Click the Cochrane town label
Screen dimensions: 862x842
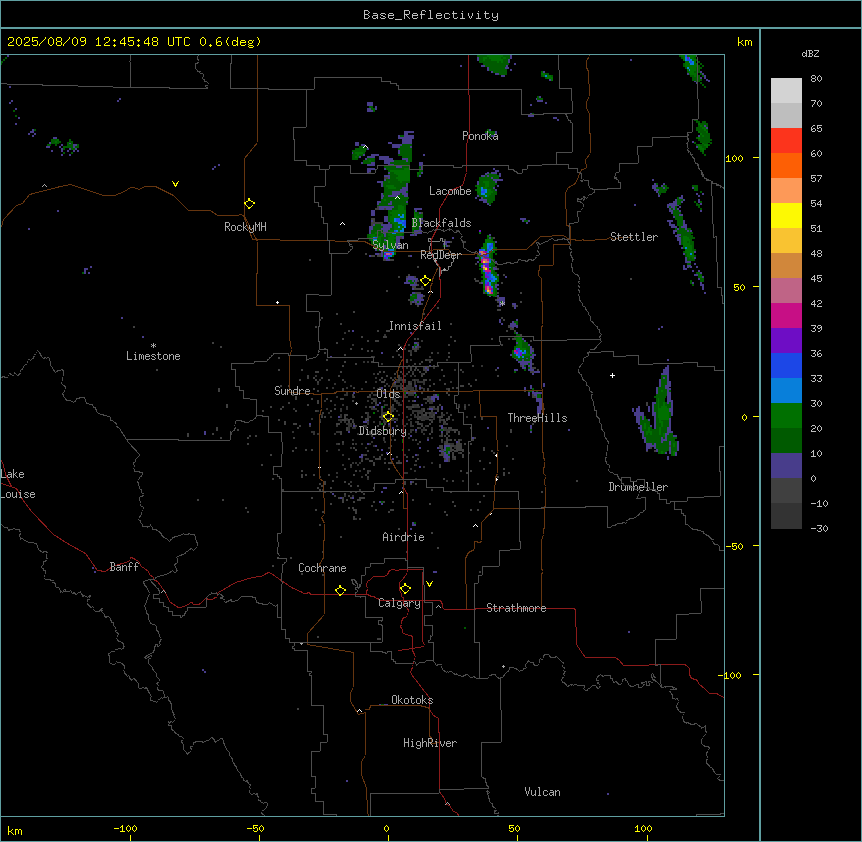tap(322, 568)
